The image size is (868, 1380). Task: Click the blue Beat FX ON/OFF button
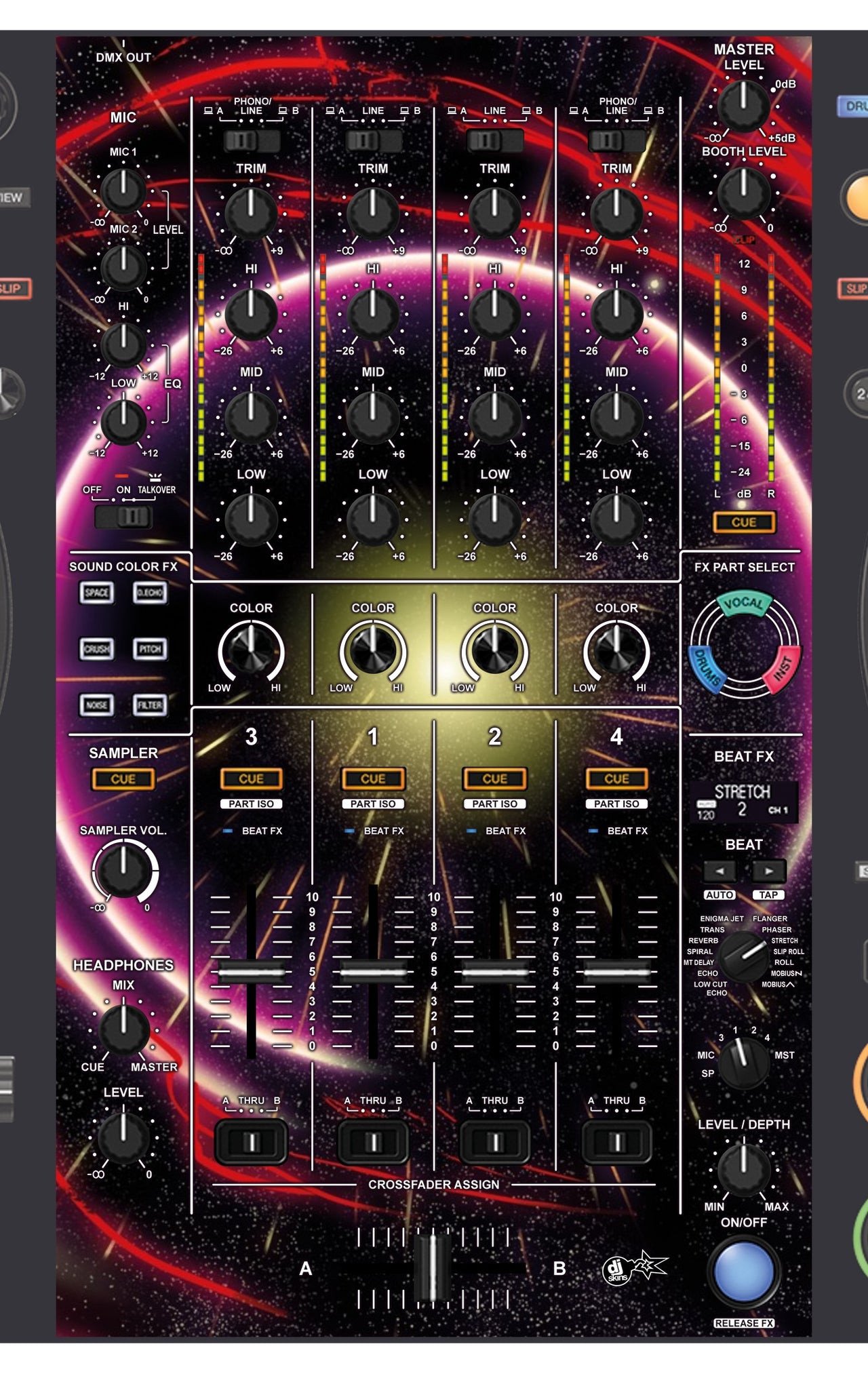pos(744,1272)
